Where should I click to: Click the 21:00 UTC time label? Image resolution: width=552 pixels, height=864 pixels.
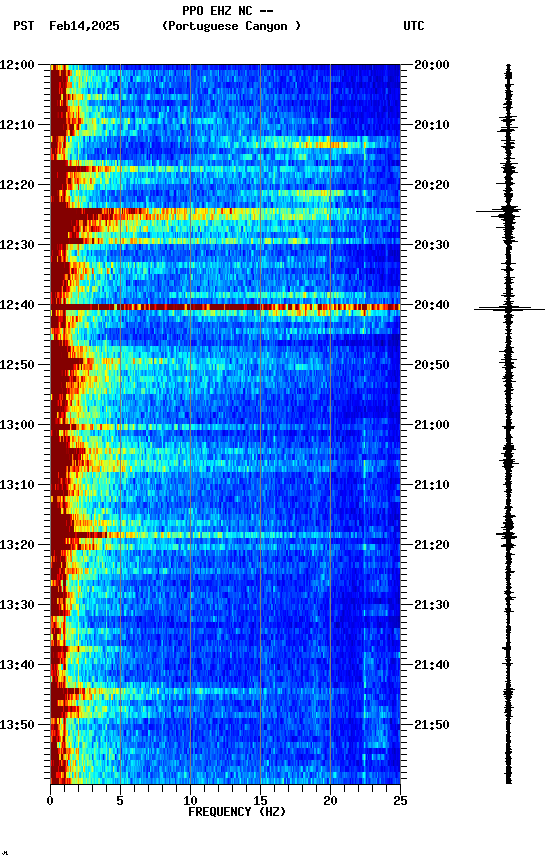[x=432, y=425]
